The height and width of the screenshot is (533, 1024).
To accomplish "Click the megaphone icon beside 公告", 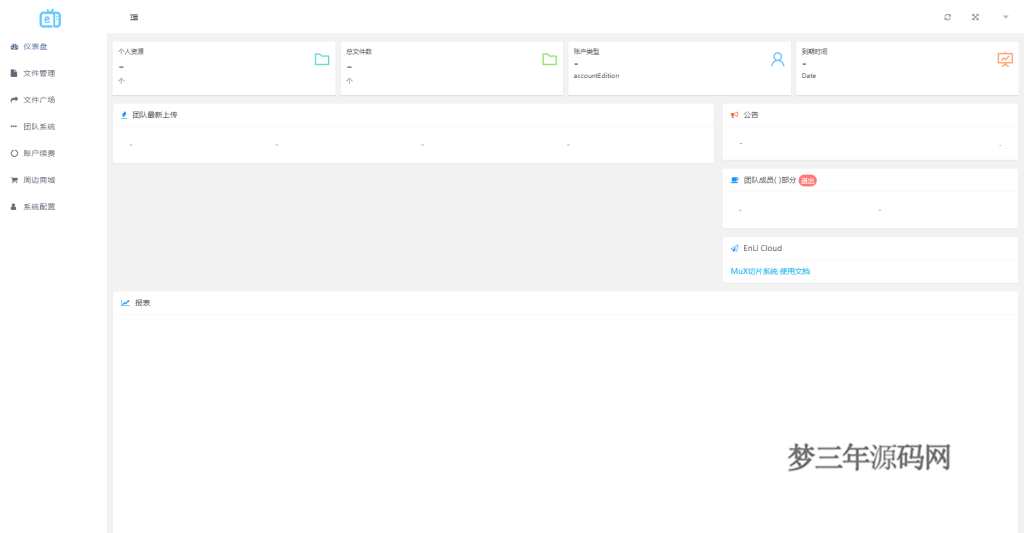I will click(x=735, y=115).
